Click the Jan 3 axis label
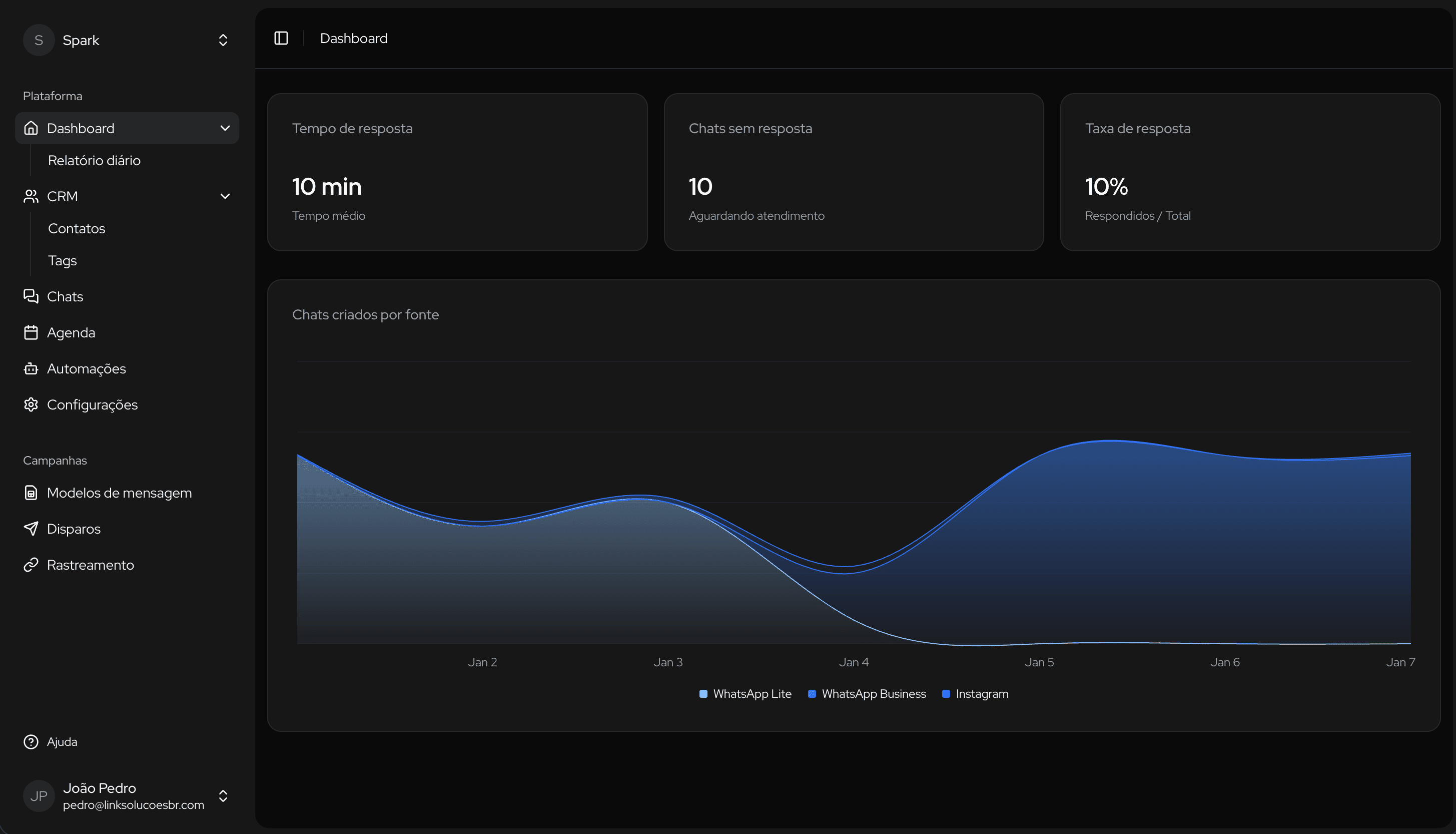Screen dimensions: 1456x834 [x=668, y=663]
